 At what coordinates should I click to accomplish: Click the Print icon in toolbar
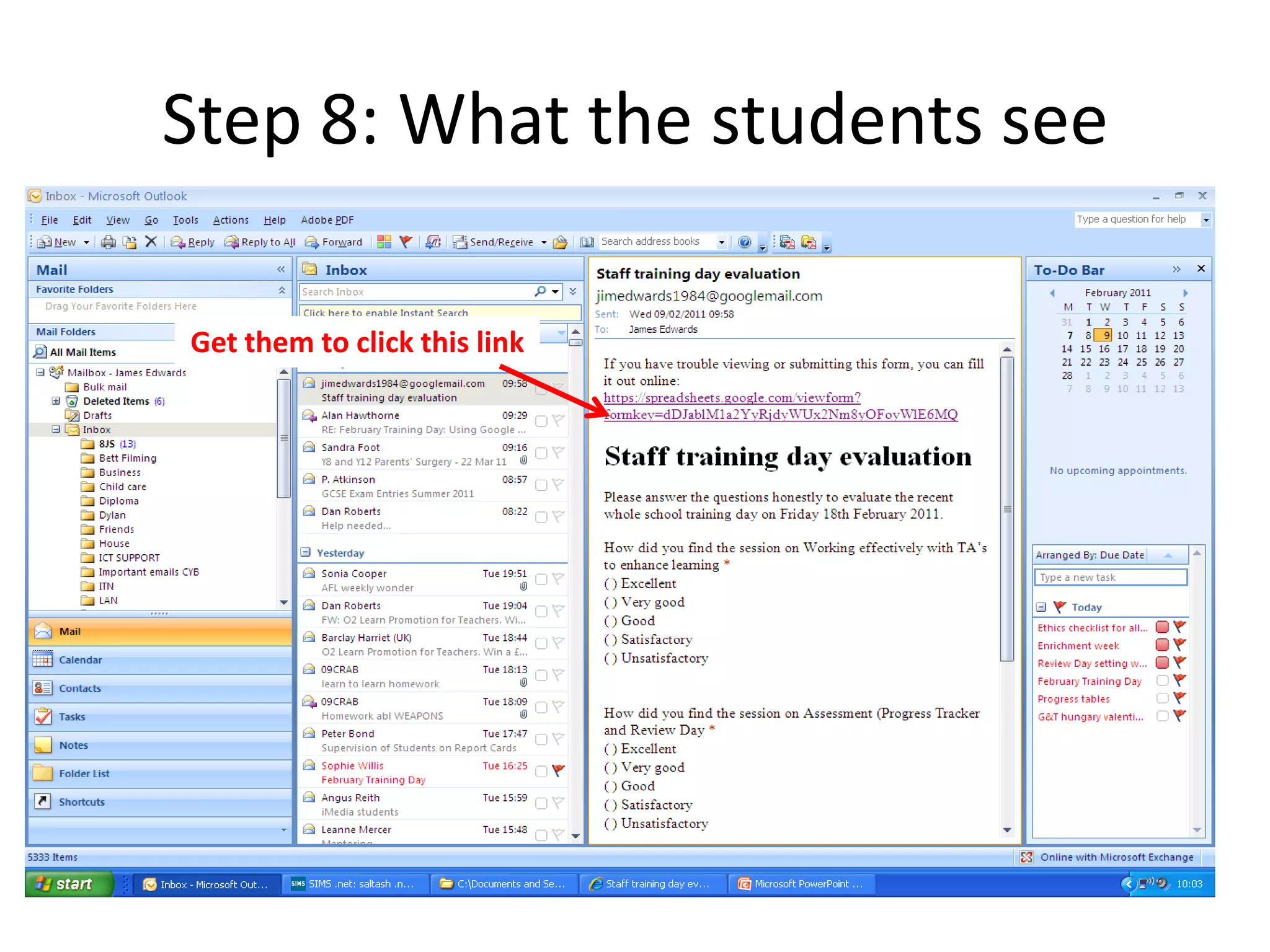109,242
